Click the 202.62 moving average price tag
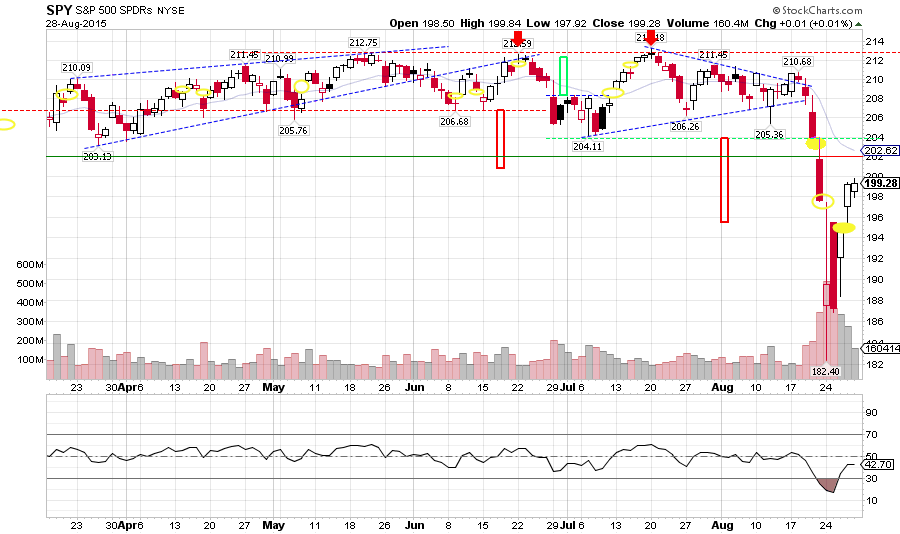 point(880,150)
